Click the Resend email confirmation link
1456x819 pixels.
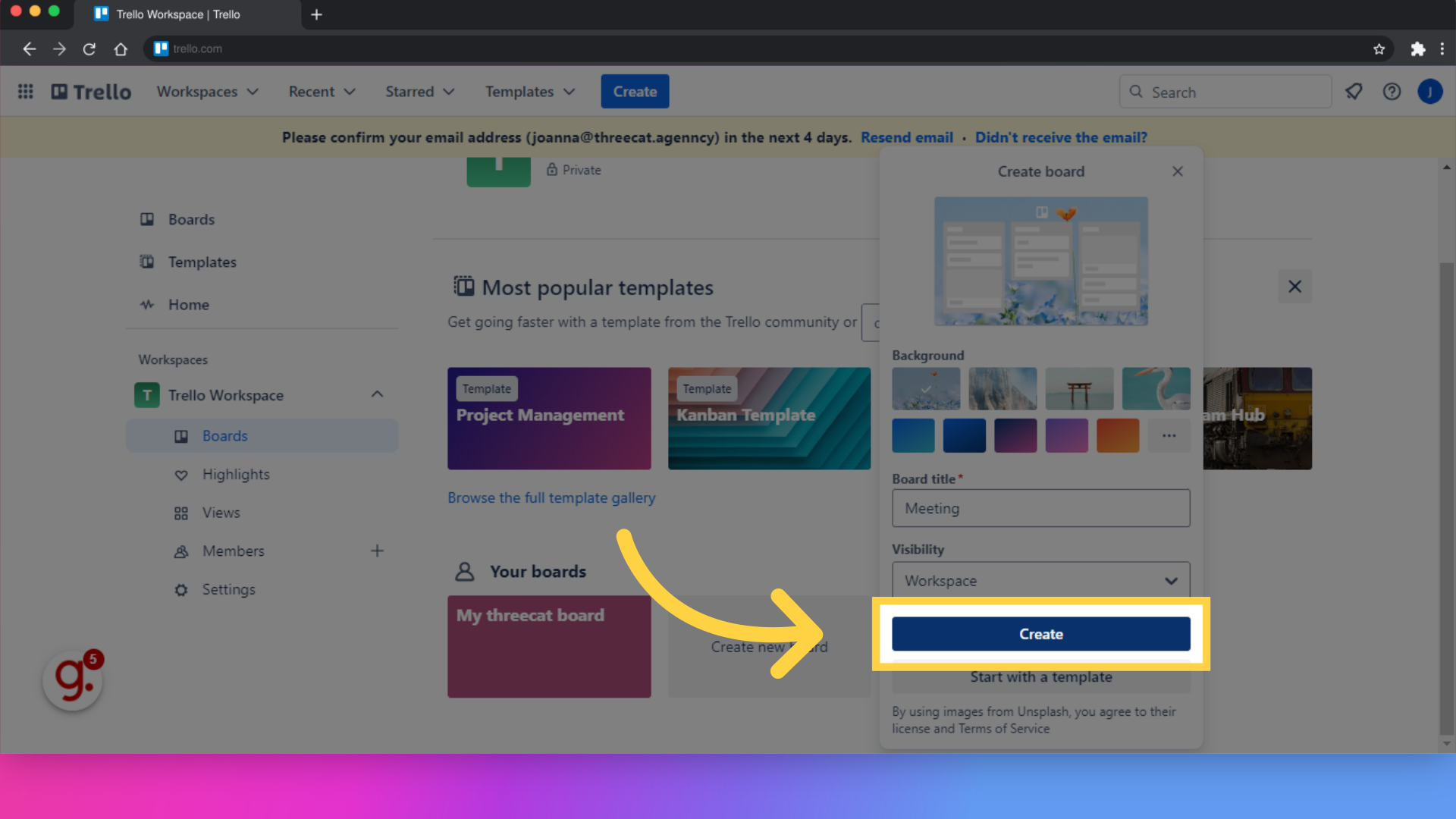(906, 137)
